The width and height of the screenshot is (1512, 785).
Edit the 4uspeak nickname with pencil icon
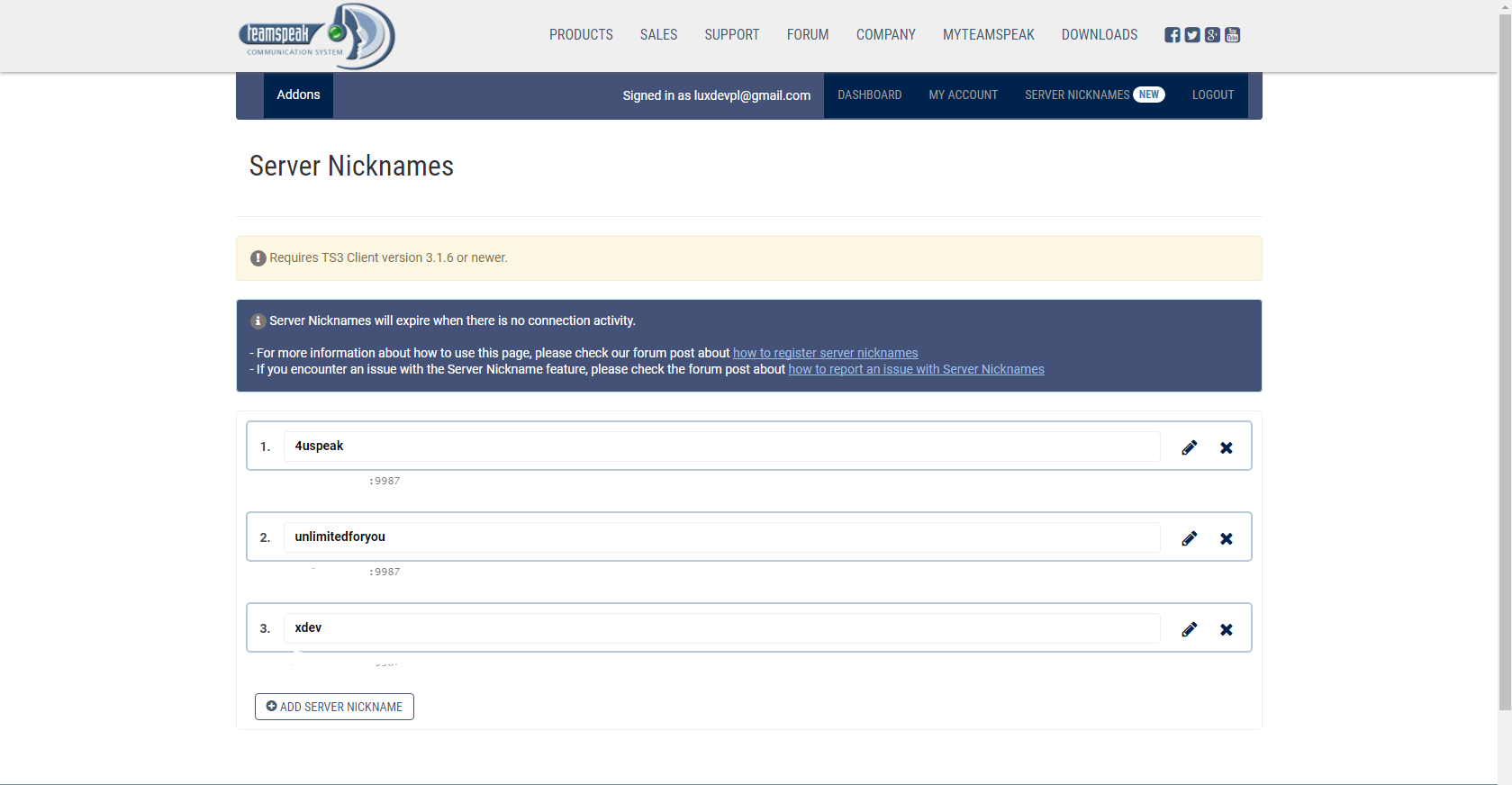pyautogui.click(x=1189, y=447)
